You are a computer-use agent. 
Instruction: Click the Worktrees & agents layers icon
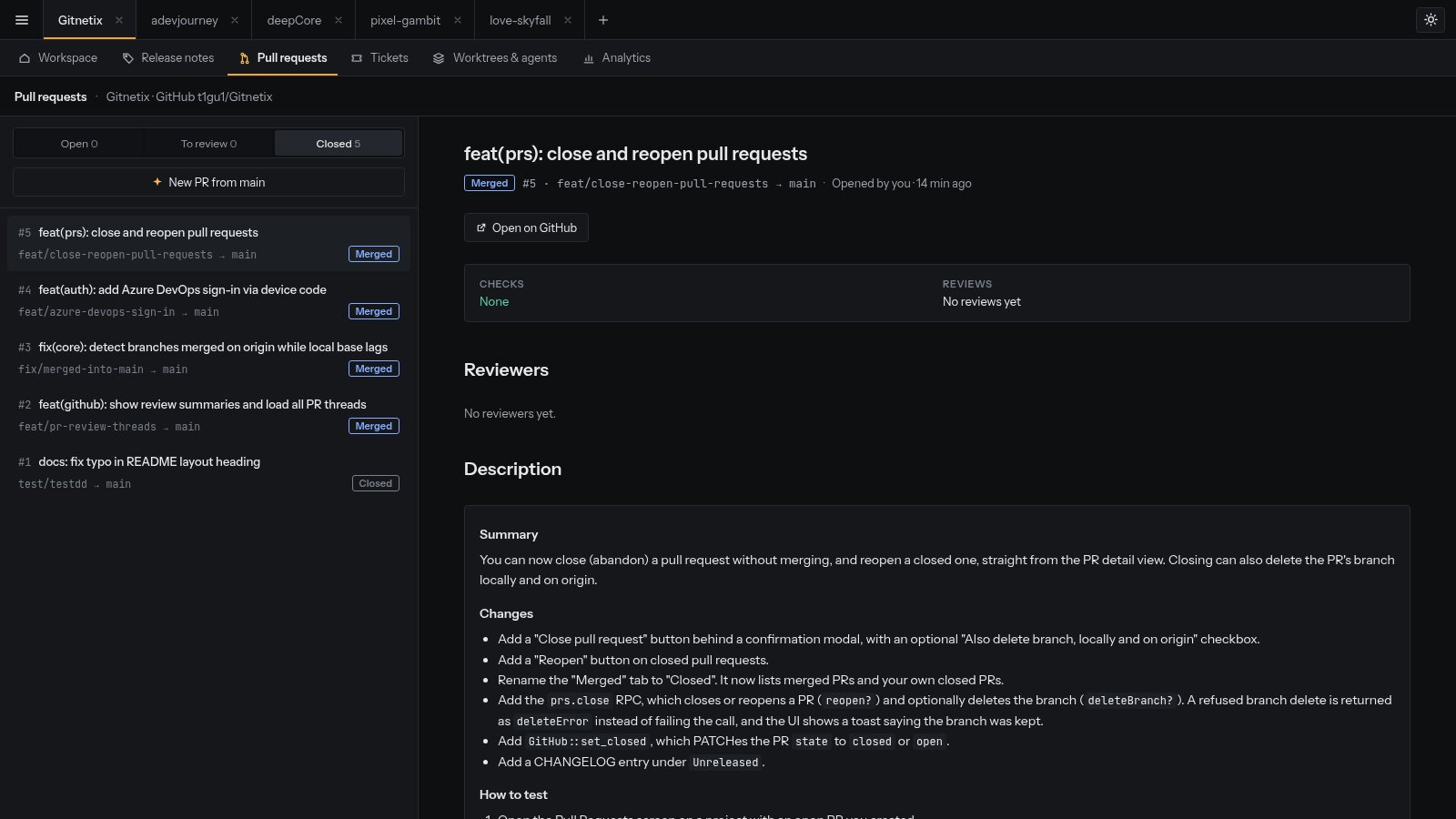point(439,58)
